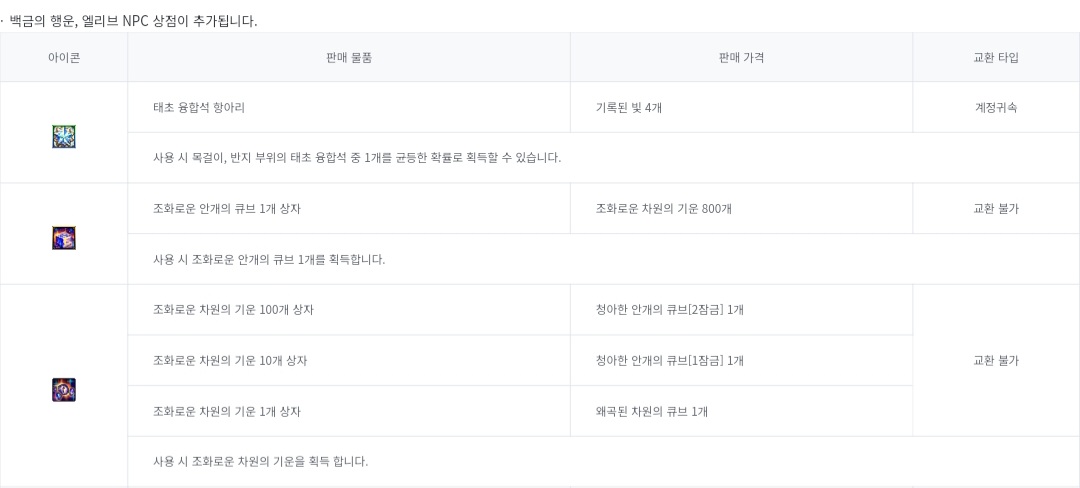This screenshot has height=488, width=1080.
Task: Click the 기록된 빛 4개 price cell
Action: [629, 108]
